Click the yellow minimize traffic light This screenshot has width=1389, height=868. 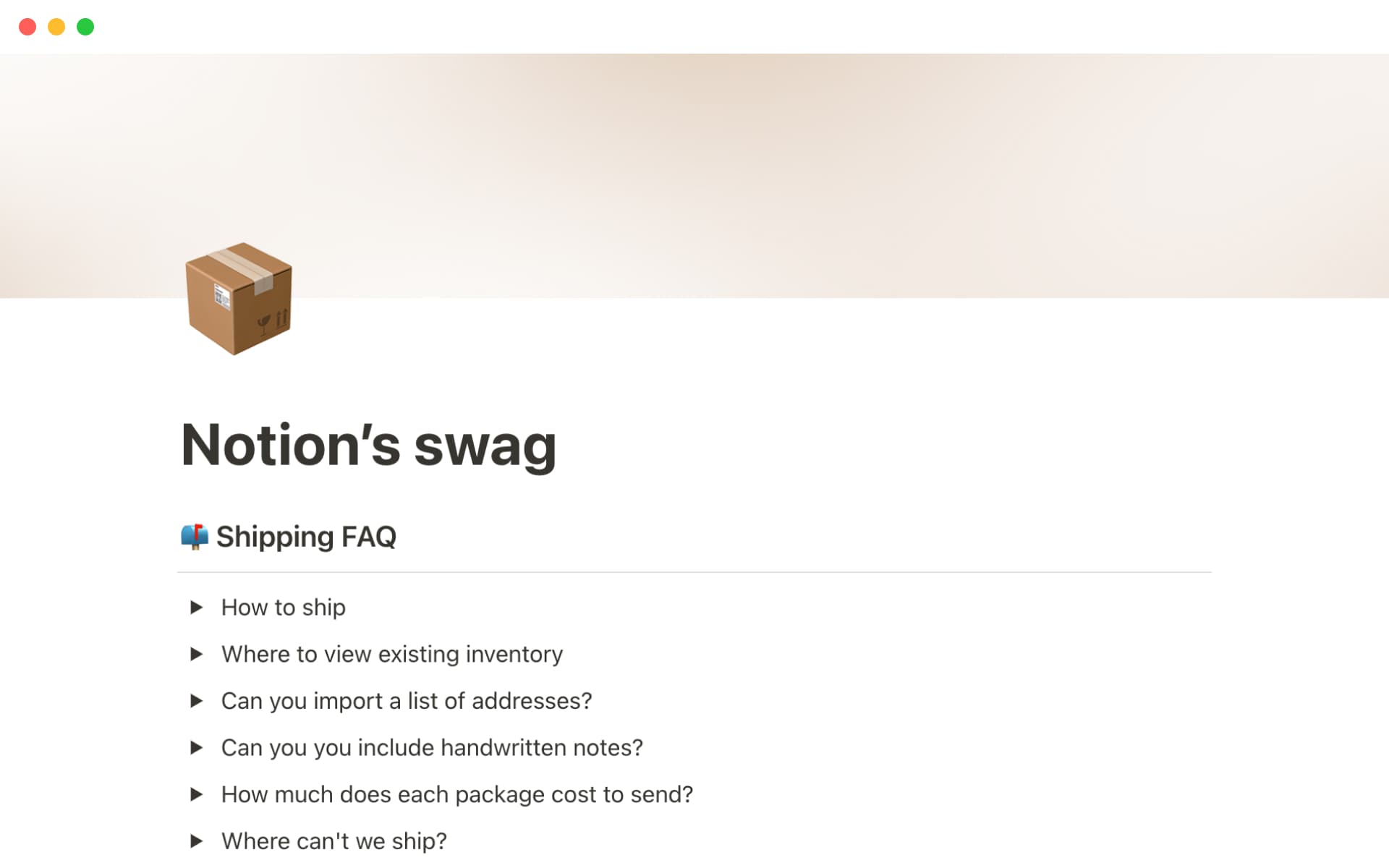pyautogui.click(x=56, y=26)
